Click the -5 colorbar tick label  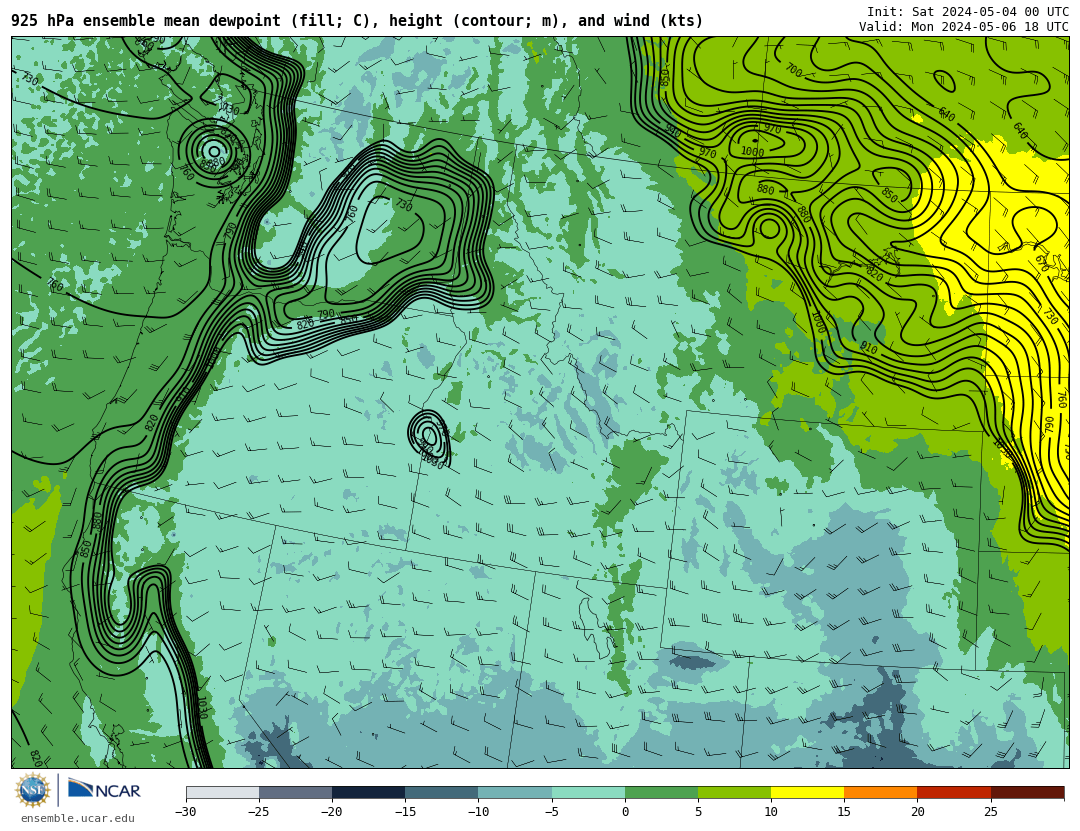pos(552,812)
